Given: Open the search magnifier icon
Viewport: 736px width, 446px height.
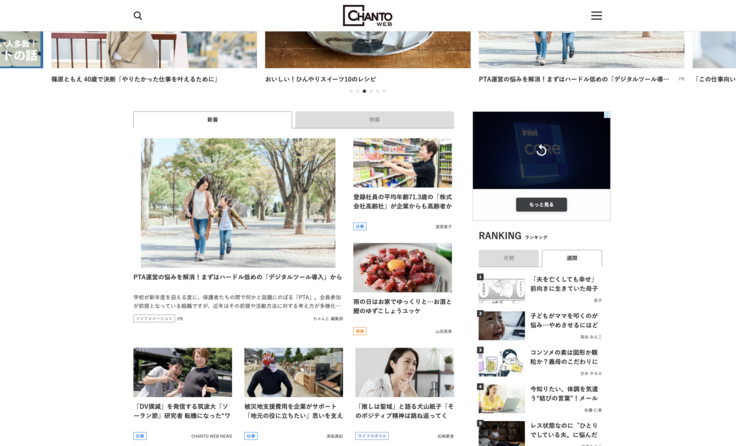Looking at the screenshot, I should click(138, 16).
